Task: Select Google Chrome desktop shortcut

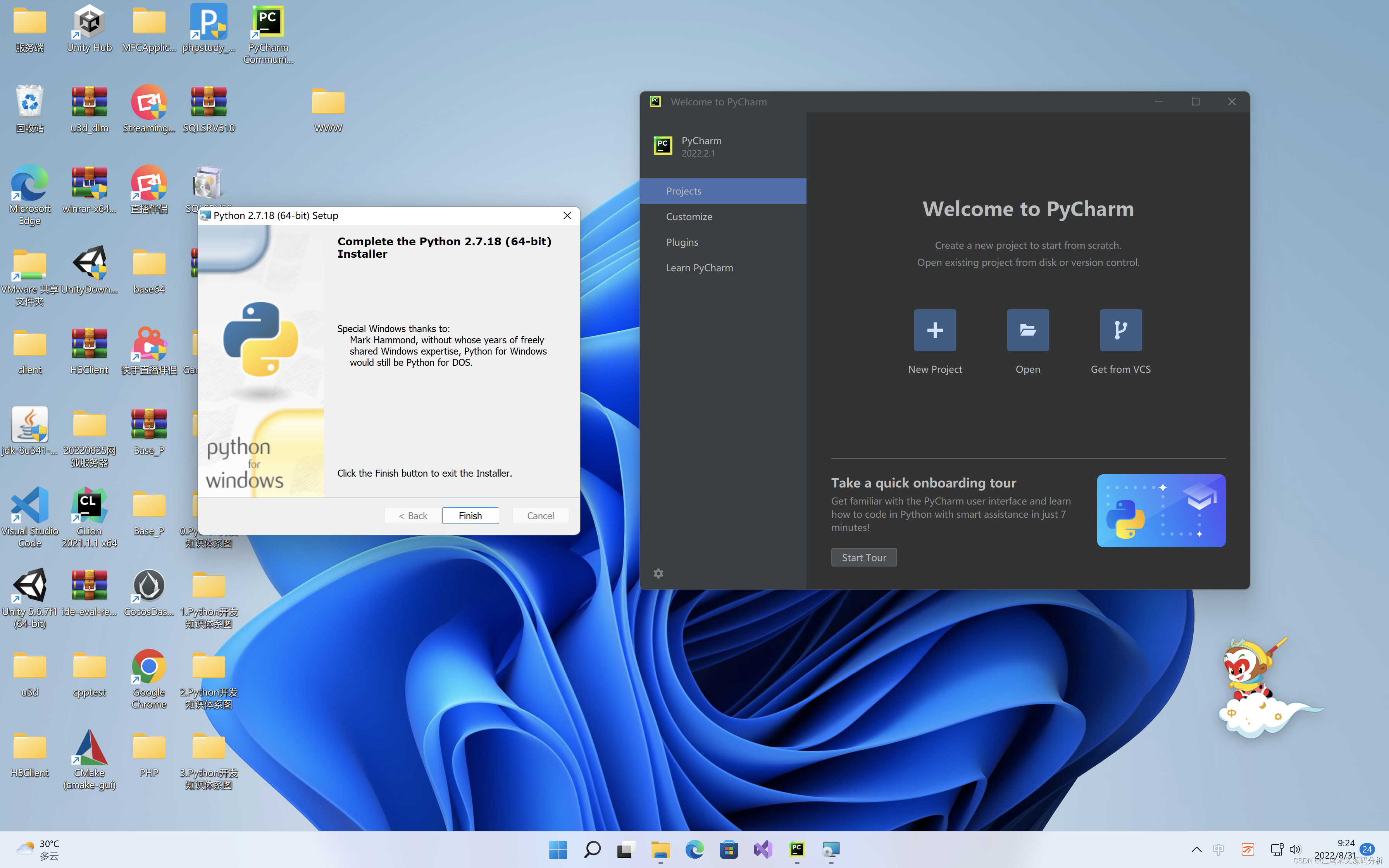Action: pos(149,679)
